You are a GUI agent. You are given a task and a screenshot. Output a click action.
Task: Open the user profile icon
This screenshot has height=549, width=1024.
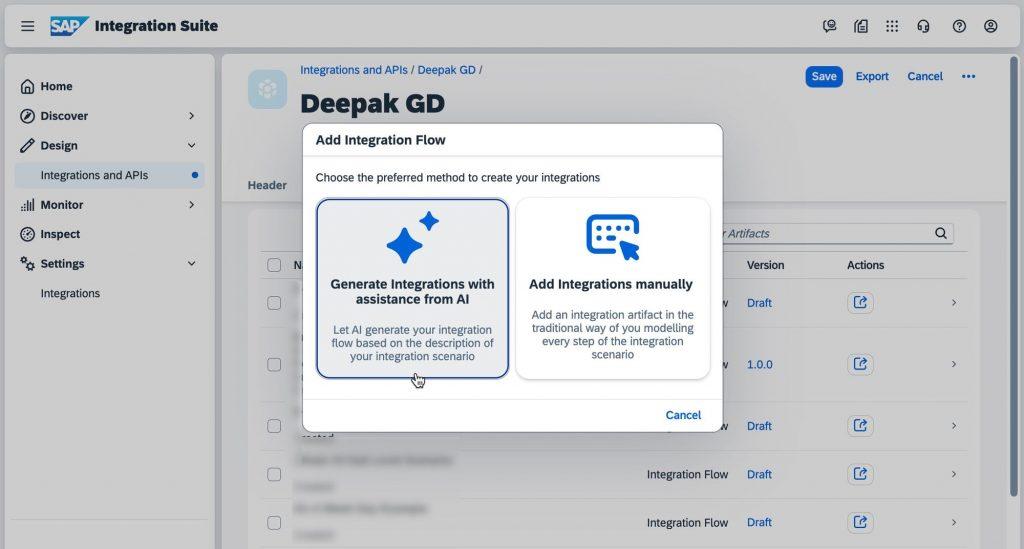click(991, 26)
